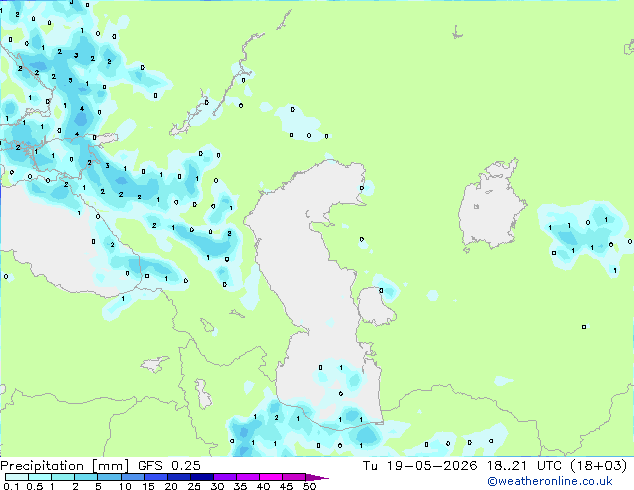This screenshot has width=634, height=490.
Task: Click the 'GFS 0.25' model label
Action: tap(169, 466)
